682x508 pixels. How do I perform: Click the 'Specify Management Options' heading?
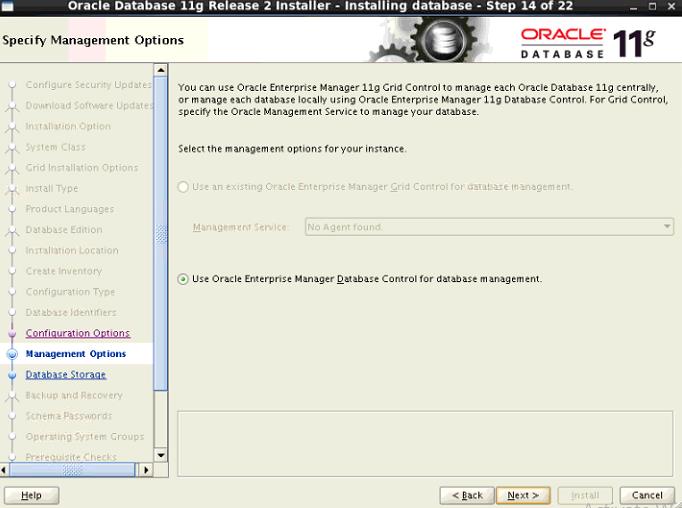pos(93,40)
